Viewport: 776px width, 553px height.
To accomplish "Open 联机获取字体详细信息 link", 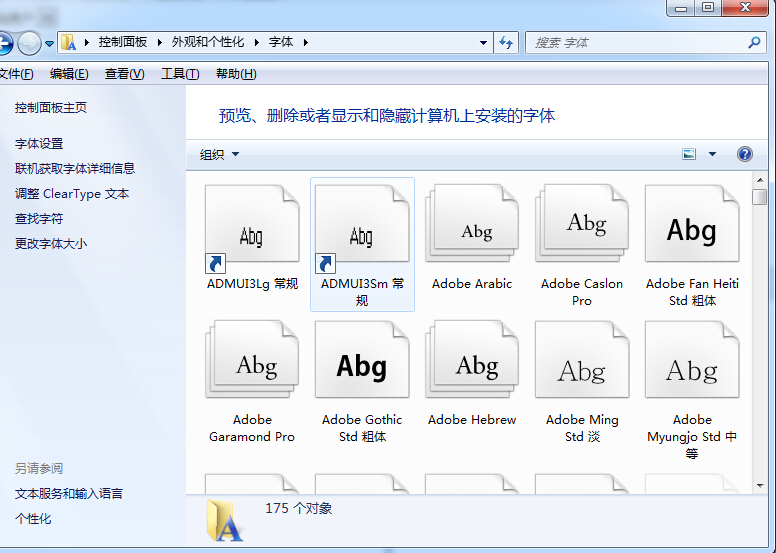I will [75, 168].
